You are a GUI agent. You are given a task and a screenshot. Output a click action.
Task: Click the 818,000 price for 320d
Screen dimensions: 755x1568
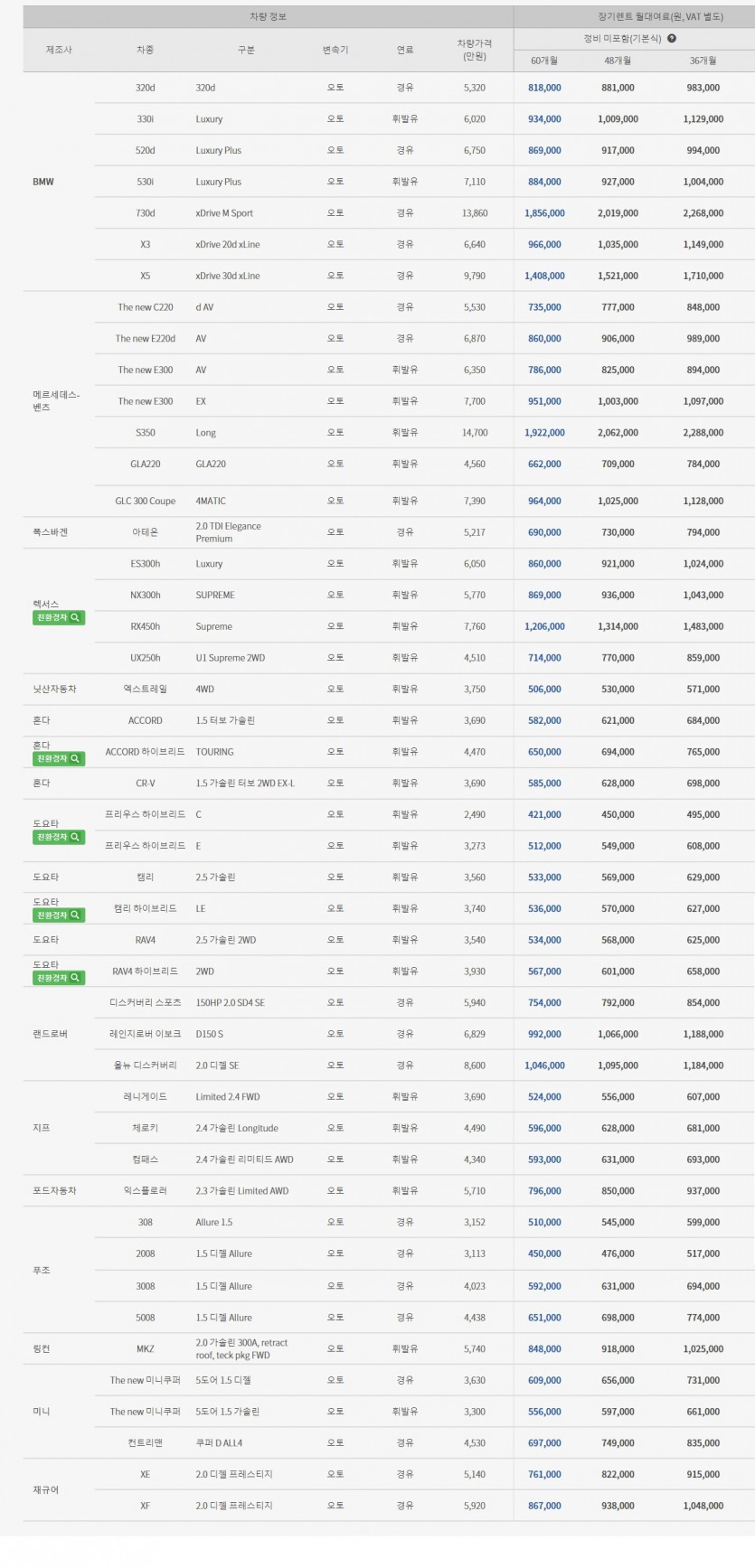pyautogui.click(x=544, y=88)
